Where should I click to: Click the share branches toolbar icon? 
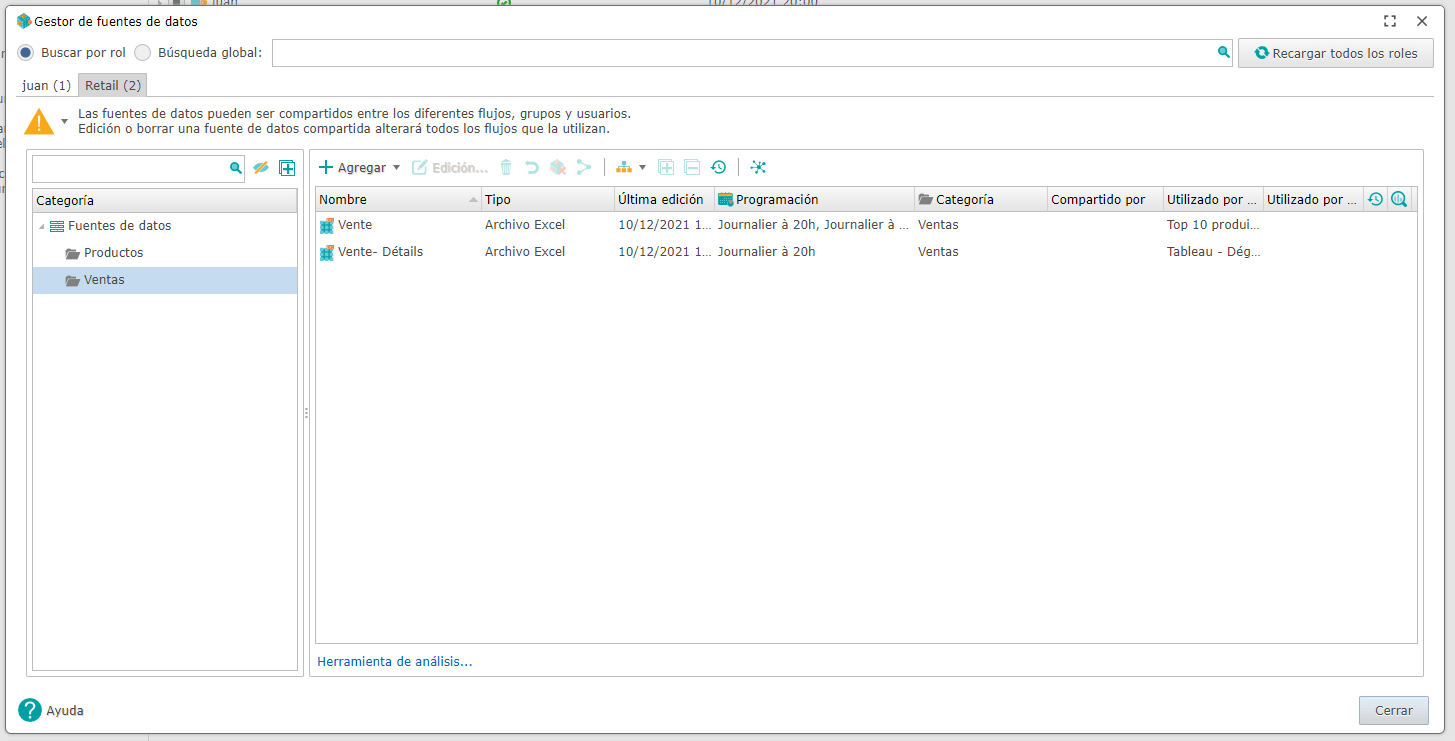point(584,168)
